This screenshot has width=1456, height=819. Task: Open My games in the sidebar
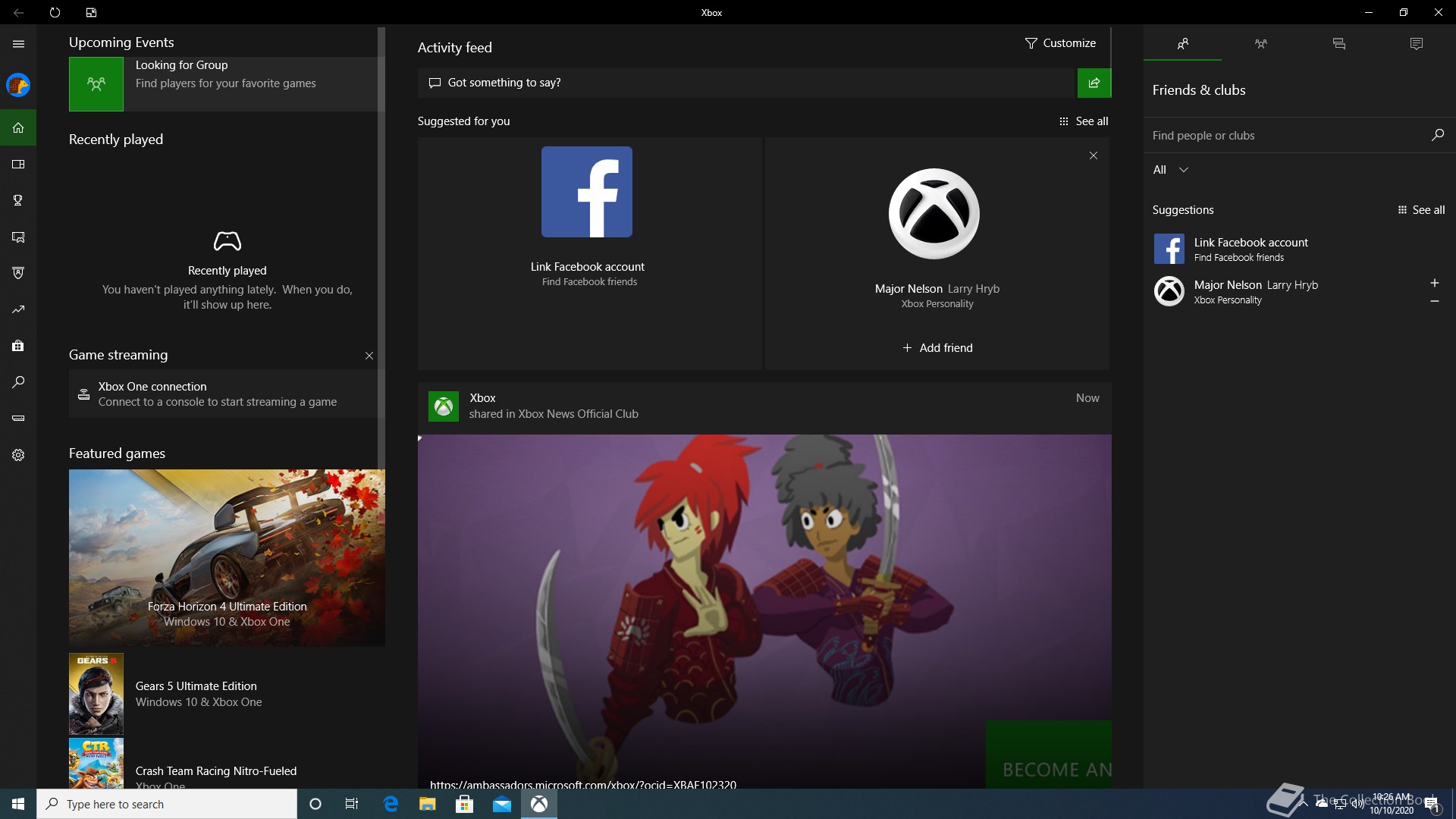[18, 164]
